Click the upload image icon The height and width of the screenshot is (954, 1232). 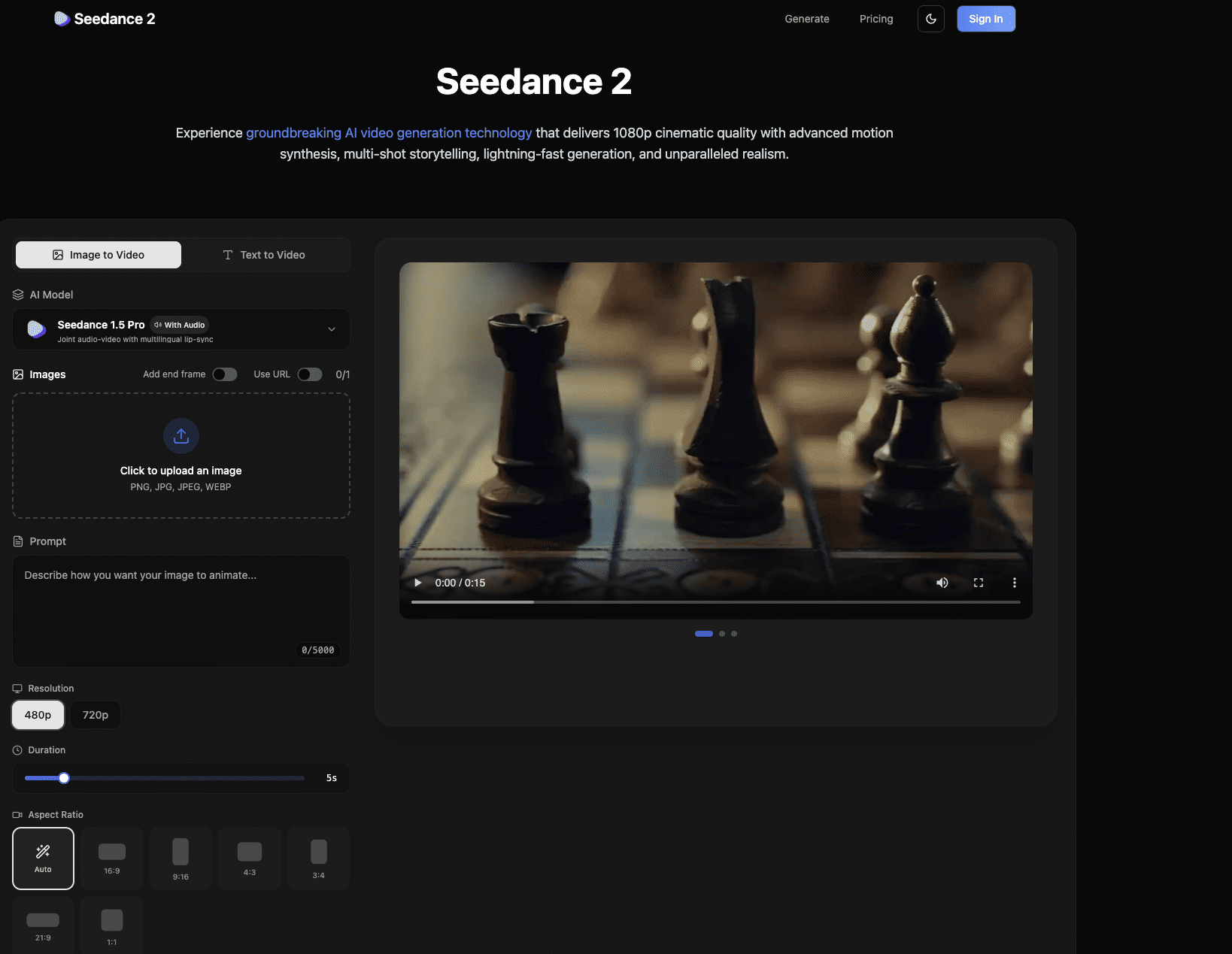click(x=181, y=436)
